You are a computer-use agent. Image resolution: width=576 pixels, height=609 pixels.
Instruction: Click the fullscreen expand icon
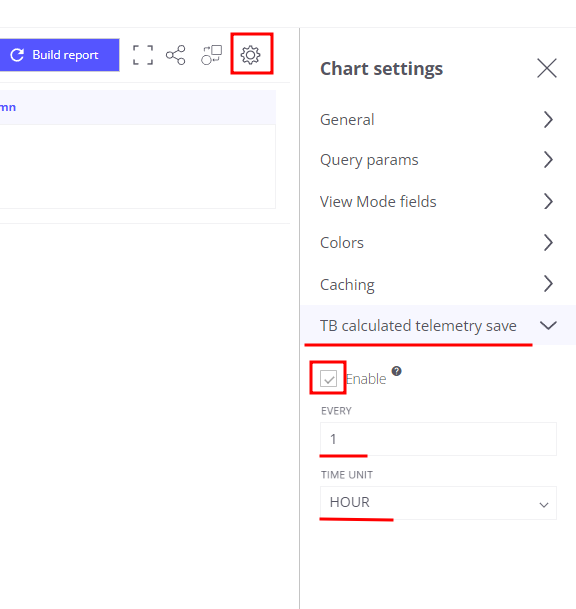(143, 55)
